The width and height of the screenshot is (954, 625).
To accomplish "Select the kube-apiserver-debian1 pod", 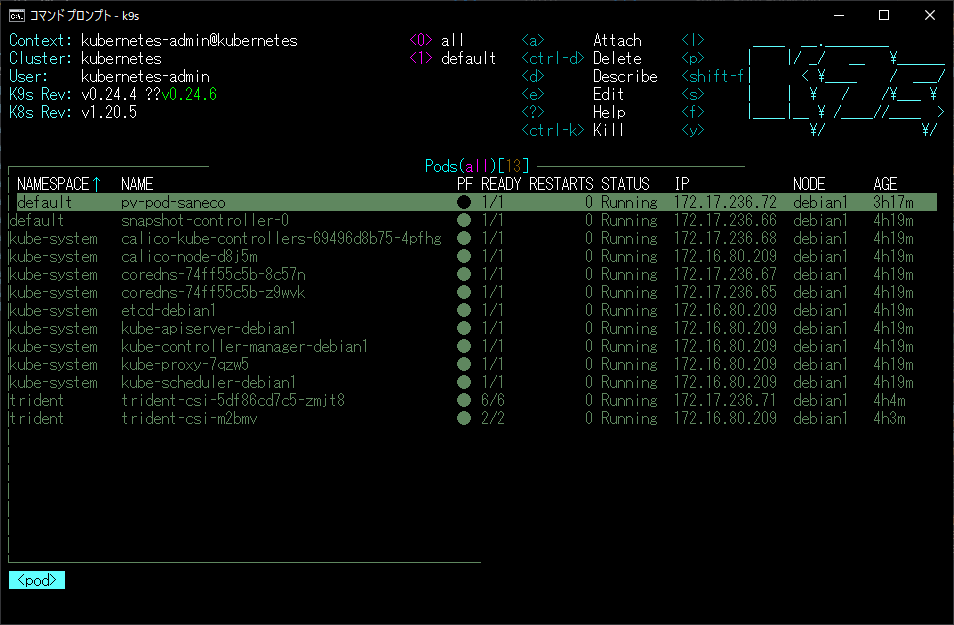I will (x=208, y=329).
